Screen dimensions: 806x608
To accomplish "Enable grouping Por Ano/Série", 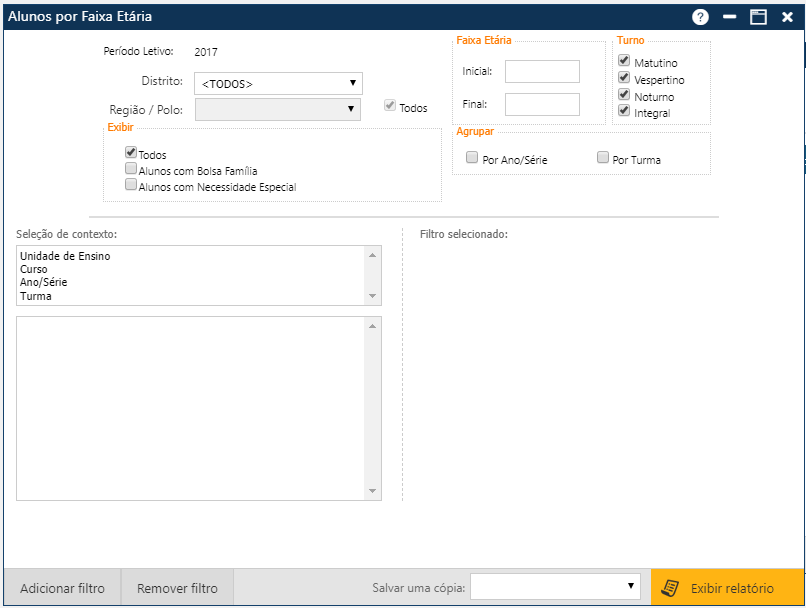I will 472,158.
